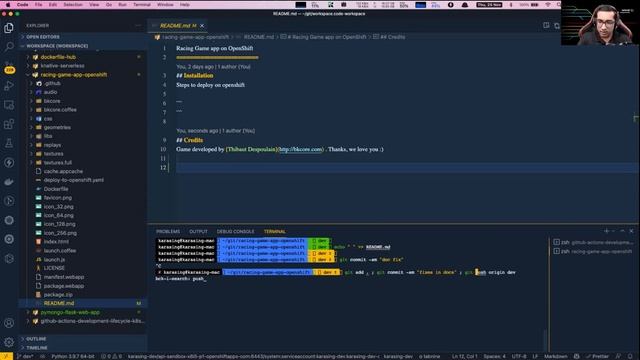Open the Dockerfile in explorer

point(56,189)
